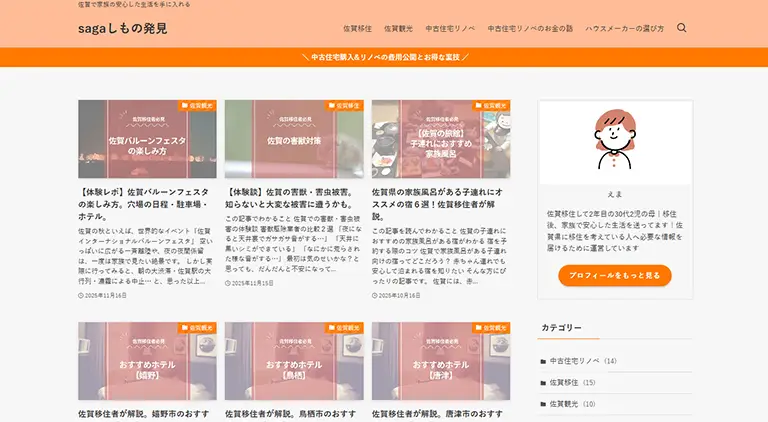This screenshot has height=422, width=768.
Task: Click tagline 佐賀で家族の安心した生活を手に入れる
Action: pyautogui.click(x=134, y=4)
